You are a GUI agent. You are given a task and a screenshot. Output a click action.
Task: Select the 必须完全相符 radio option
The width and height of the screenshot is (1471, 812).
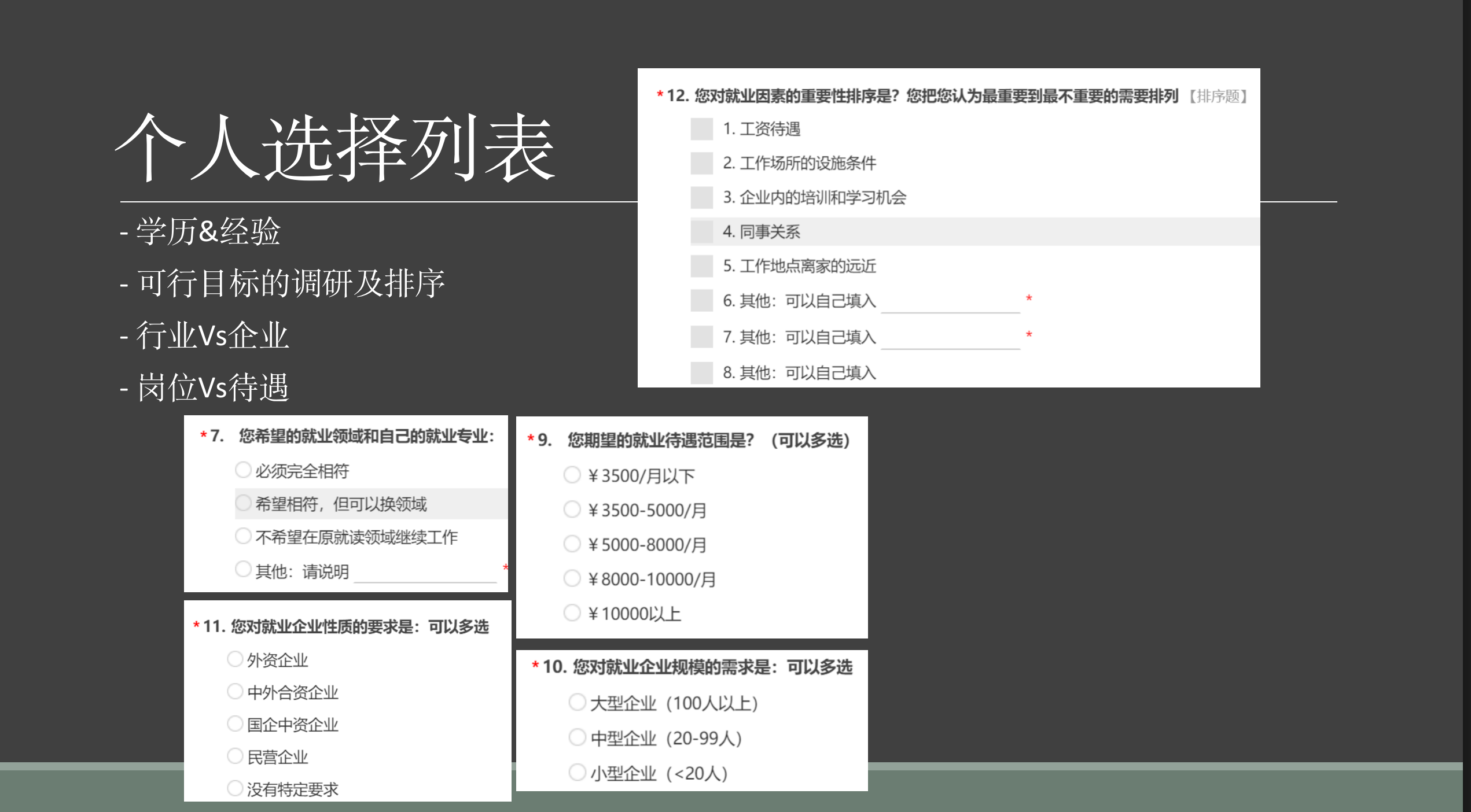click(243, 470)
